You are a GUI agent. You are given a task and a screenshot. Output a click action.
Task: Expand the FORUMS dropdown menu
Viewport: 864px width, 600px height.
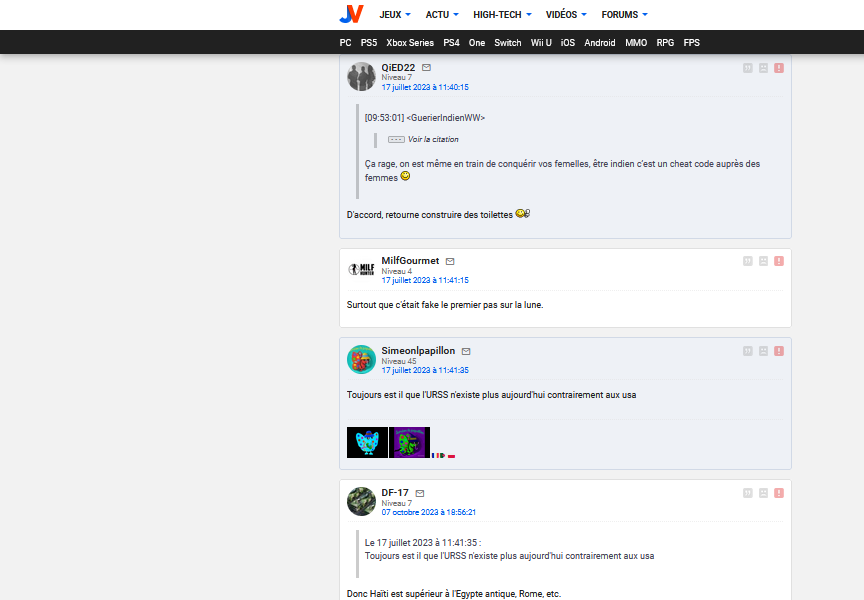click(x=624, y=15)
